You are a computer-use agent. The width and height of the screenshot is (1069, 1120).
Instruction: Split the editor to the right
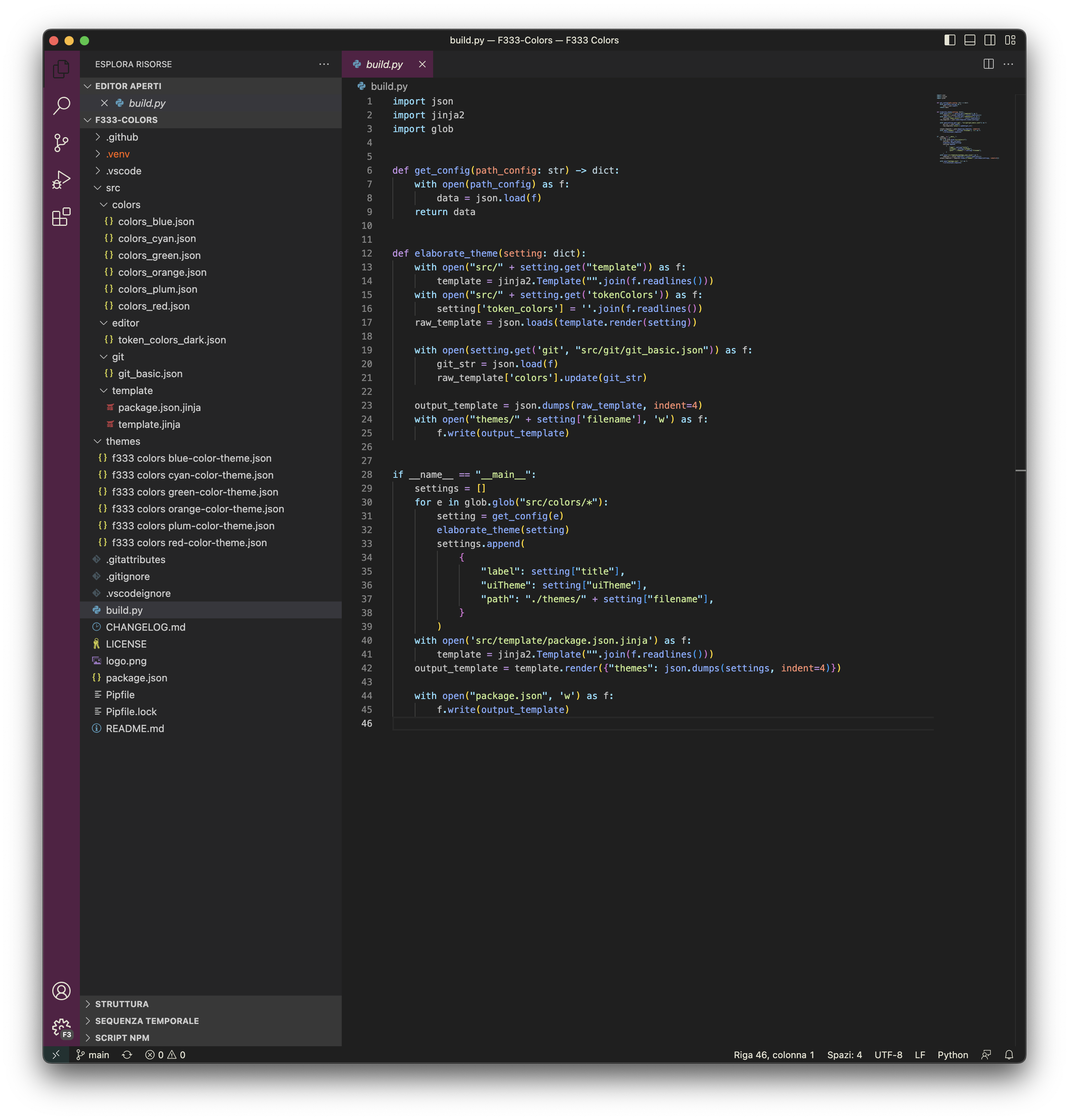click(988, 65)
